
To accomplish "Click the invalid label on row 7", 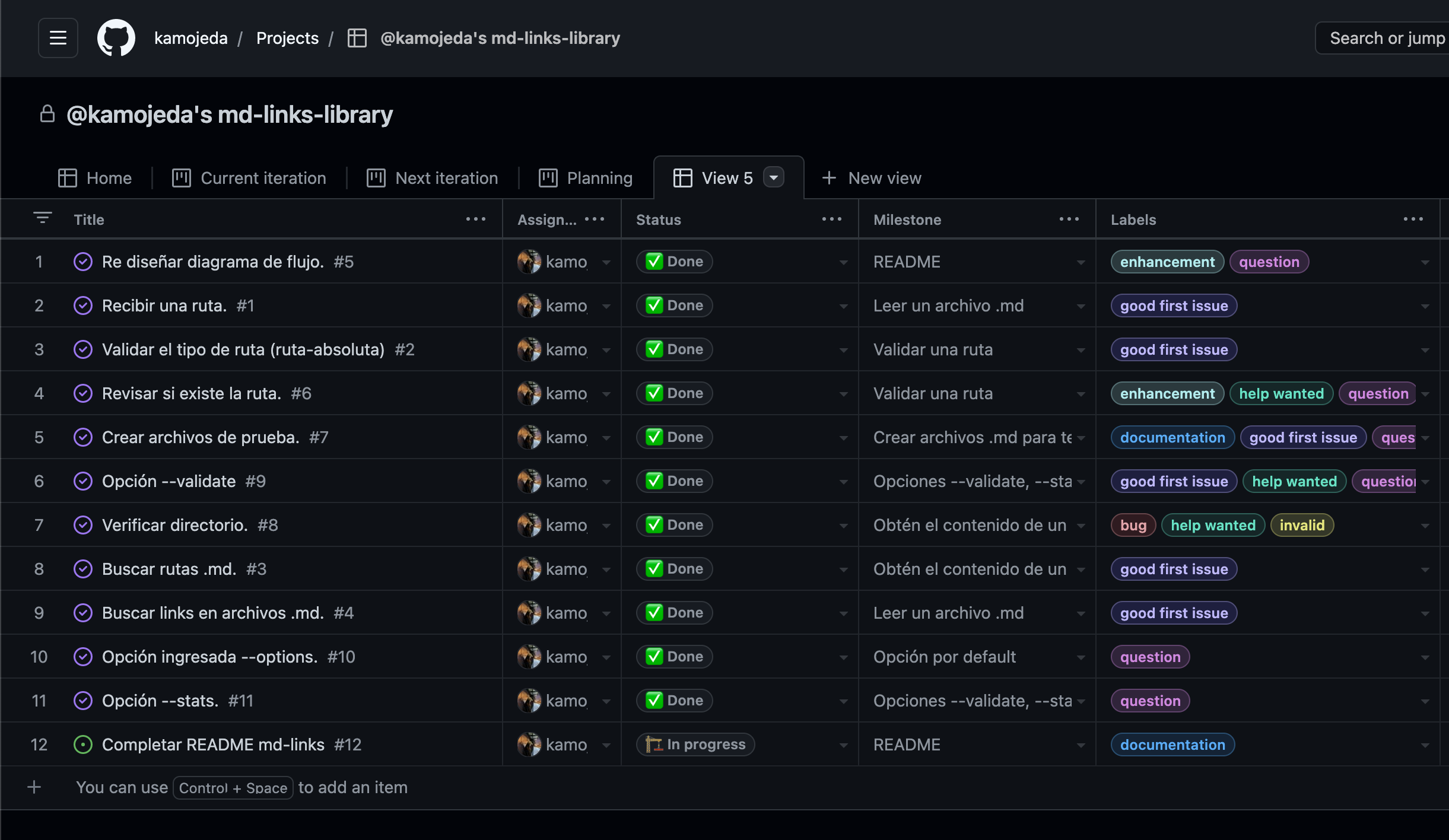I will point(1302,525).
